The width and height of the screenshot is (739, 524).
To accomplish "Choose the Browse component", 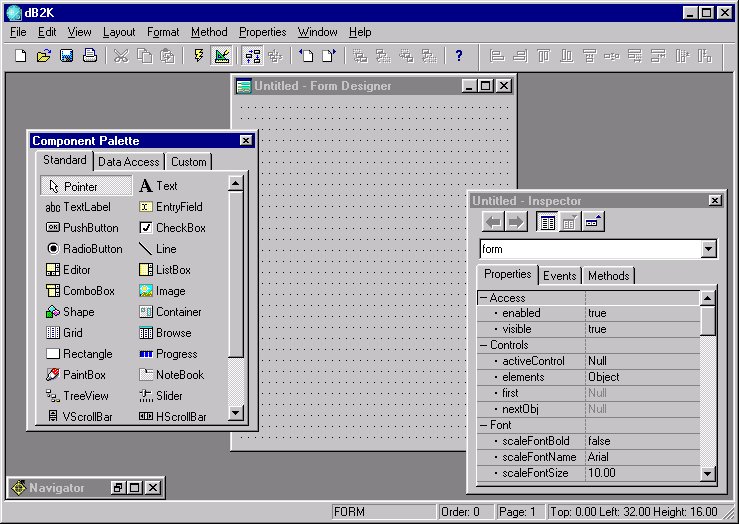I will pos(165,333).
